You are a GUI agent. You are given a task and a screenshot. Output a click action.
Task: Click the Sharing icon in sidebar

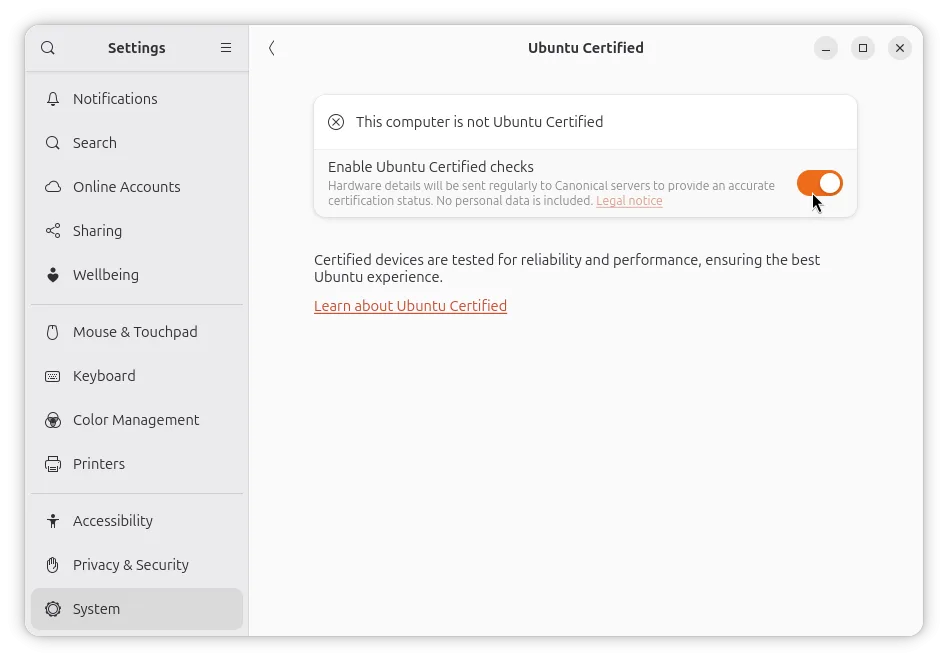[x=53, y=231]
